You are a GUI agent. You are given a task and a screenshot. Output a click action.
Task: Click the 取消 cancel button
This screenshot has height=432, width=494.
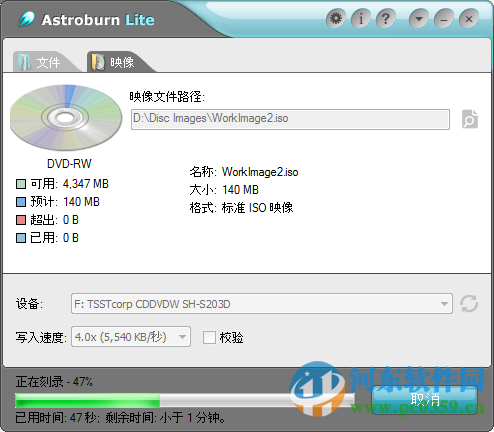click(x=425, y=399)
